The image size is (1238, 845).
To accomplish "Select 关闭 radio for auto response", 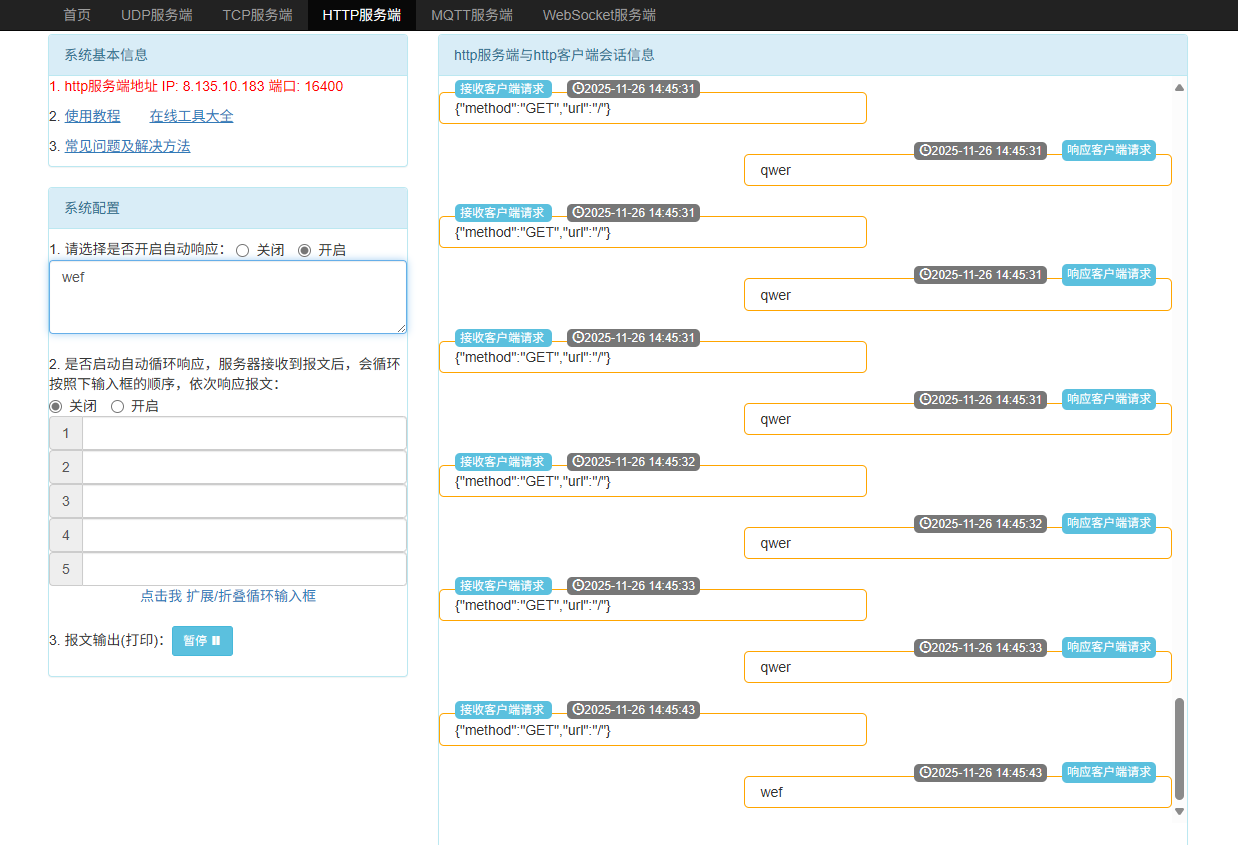I will [x=242, y=250].
